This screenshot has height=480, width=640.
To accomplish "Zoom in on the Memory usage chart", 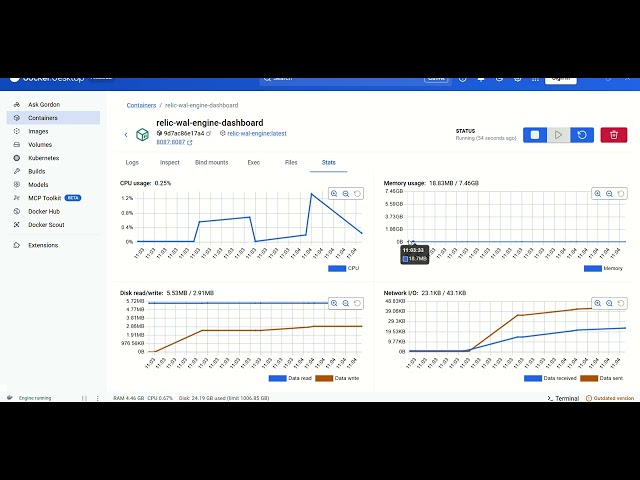I will pyautogui.click(x=598, y=193).
